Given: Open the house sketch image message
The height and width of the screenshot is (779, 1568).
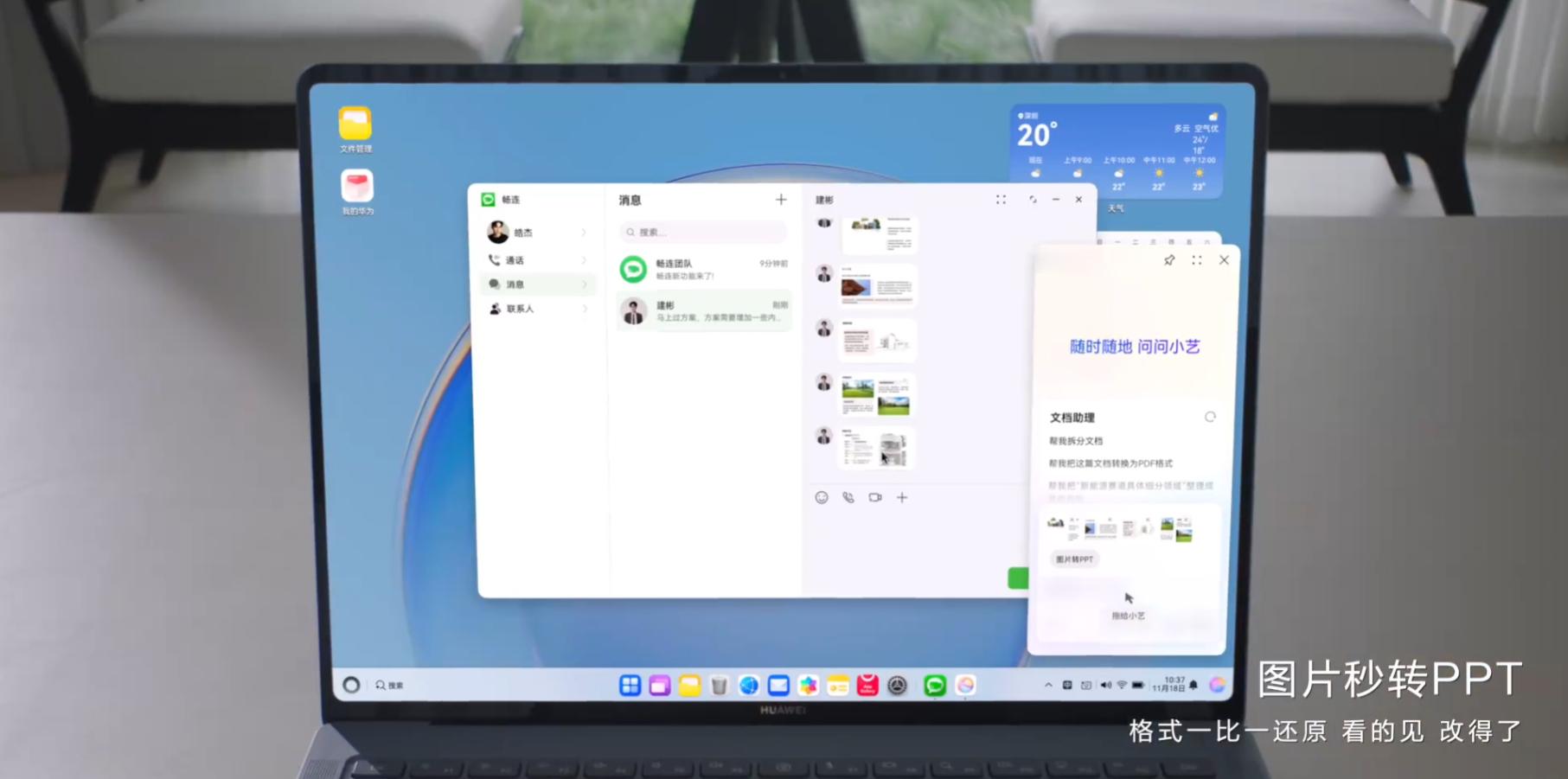Looking at the screenshot, I should [878, 341].
